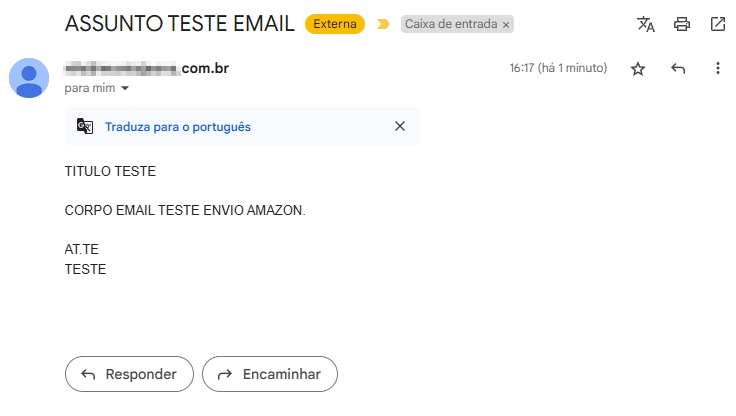
Task: Click the translate message icon at top right
Action: (646, 24)
